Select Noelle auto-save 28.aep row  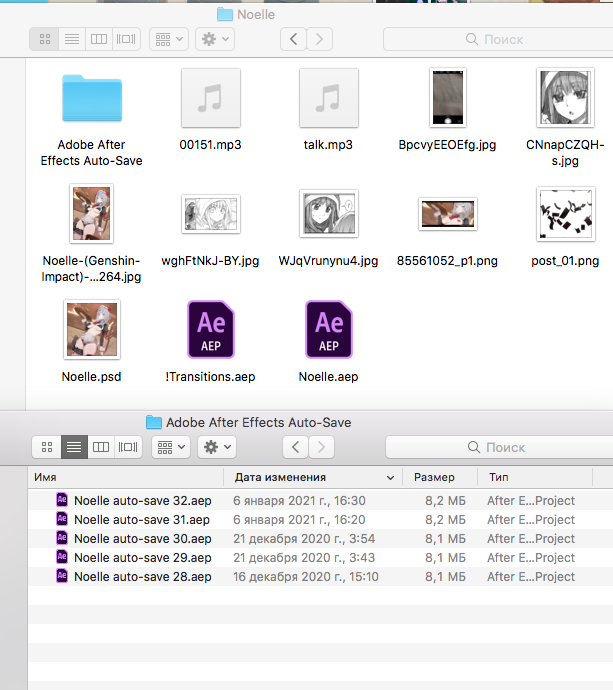pos(320,576)
